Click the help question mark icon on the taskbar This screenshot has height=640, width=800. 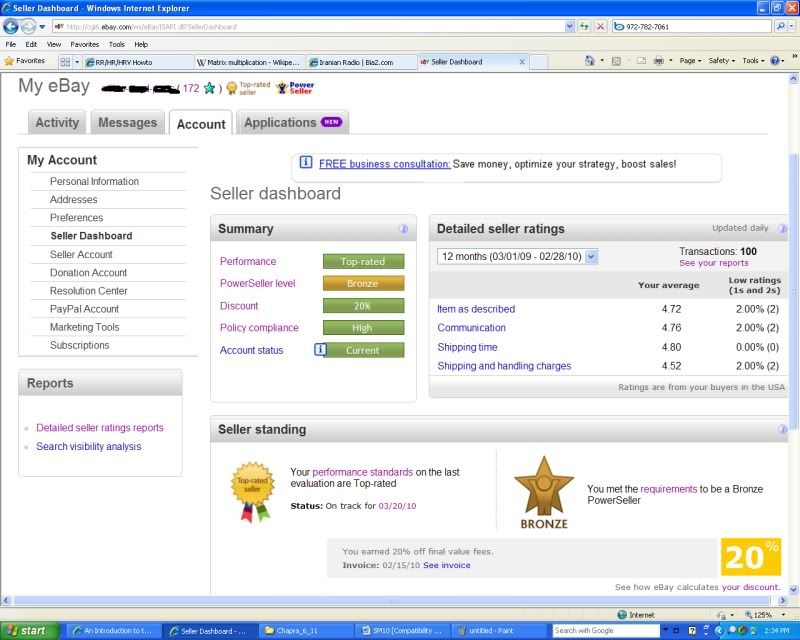(x=692, y=631)
